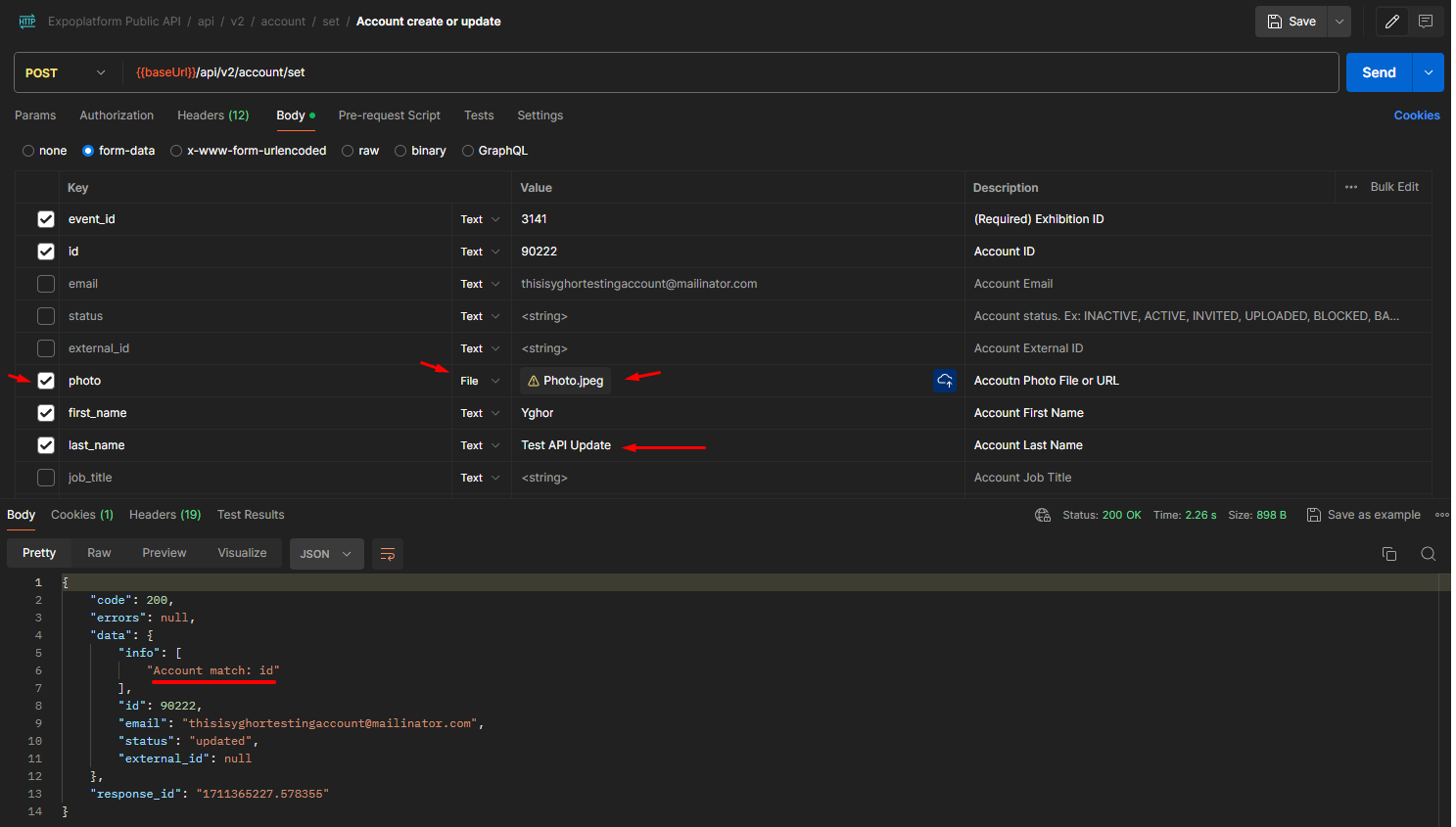Select the raw body type radio button

click(x=348, y=151)
